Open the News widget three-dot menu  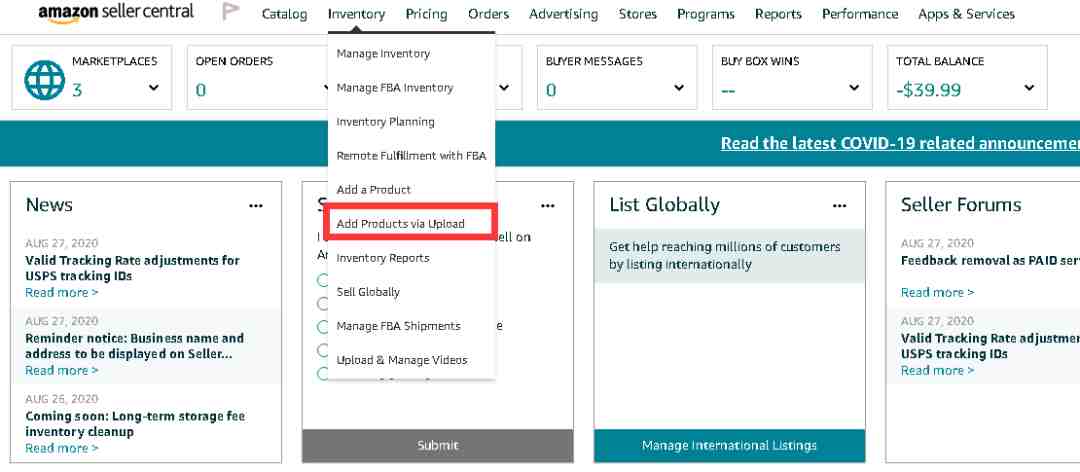coord(256,205)
